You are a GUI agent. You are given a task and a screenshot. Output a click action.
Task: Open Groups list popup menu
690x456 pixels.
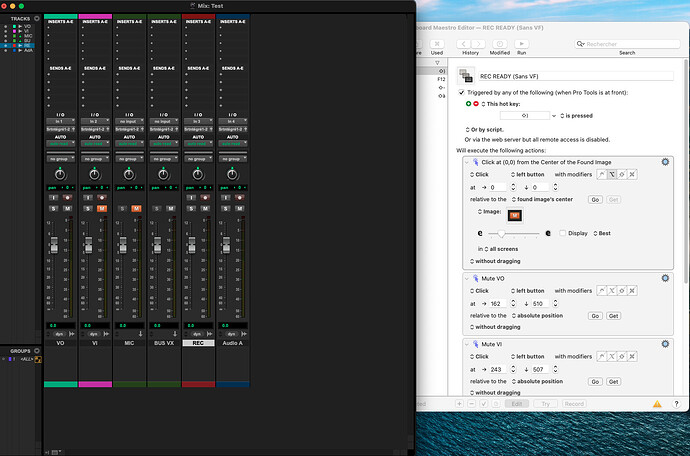[37, 351]
